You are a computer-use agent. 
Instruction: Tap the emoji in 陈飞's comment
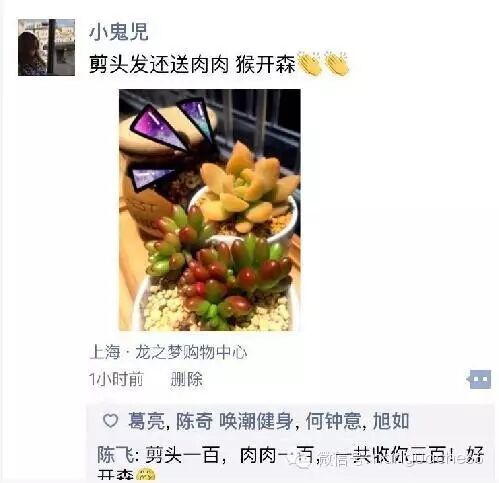tap(146, 475)
